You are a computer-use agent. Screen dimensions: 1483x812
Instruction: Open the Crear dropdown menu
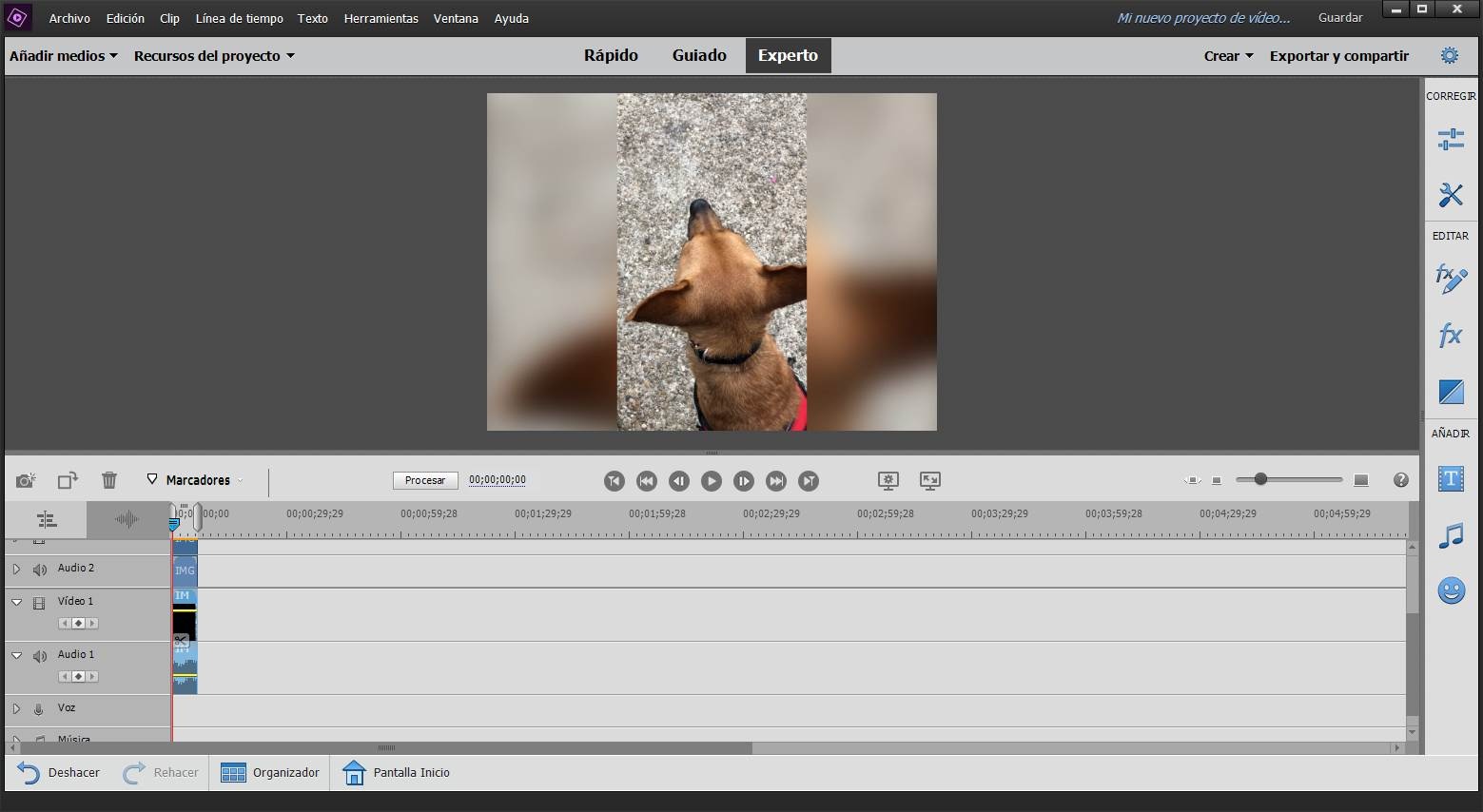click(x=1228, y=56)
